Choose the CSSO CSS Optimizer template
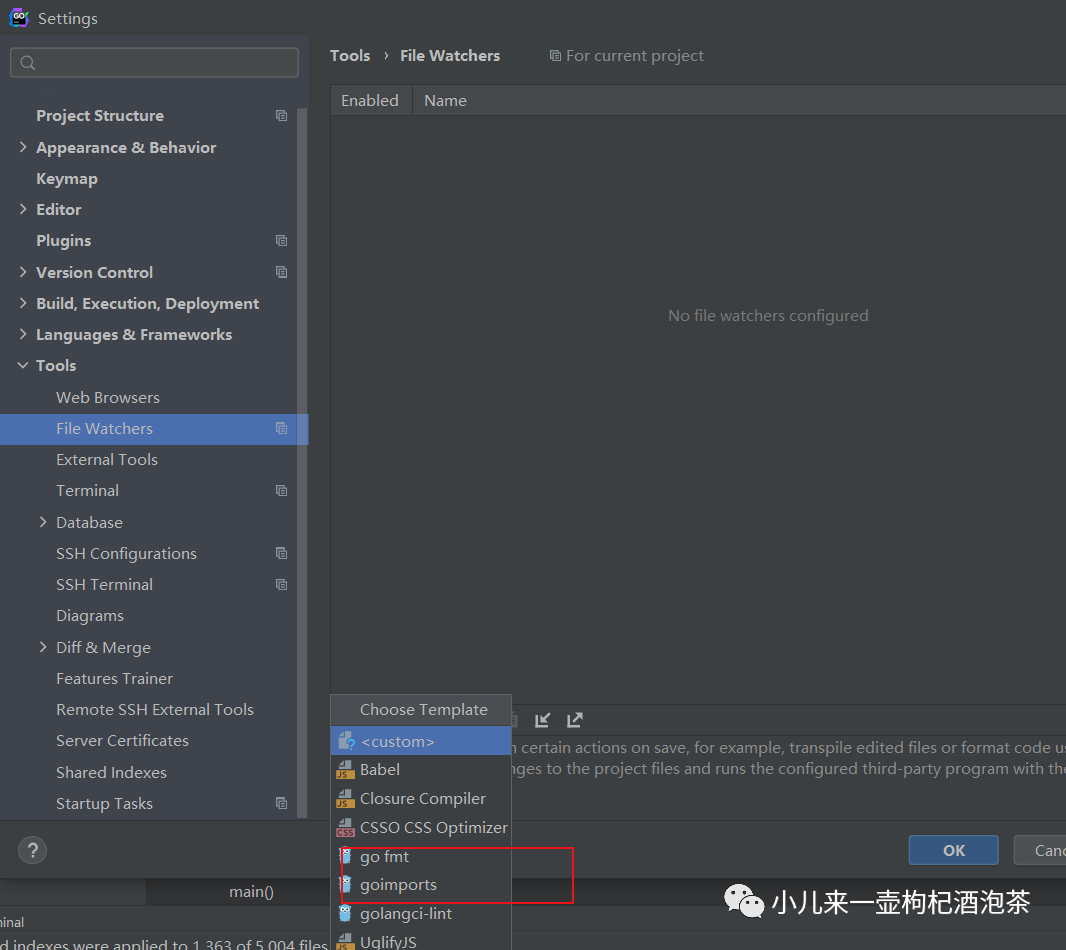The height and width of the screenshot is (950, 1066). click(x=421, y=828)
